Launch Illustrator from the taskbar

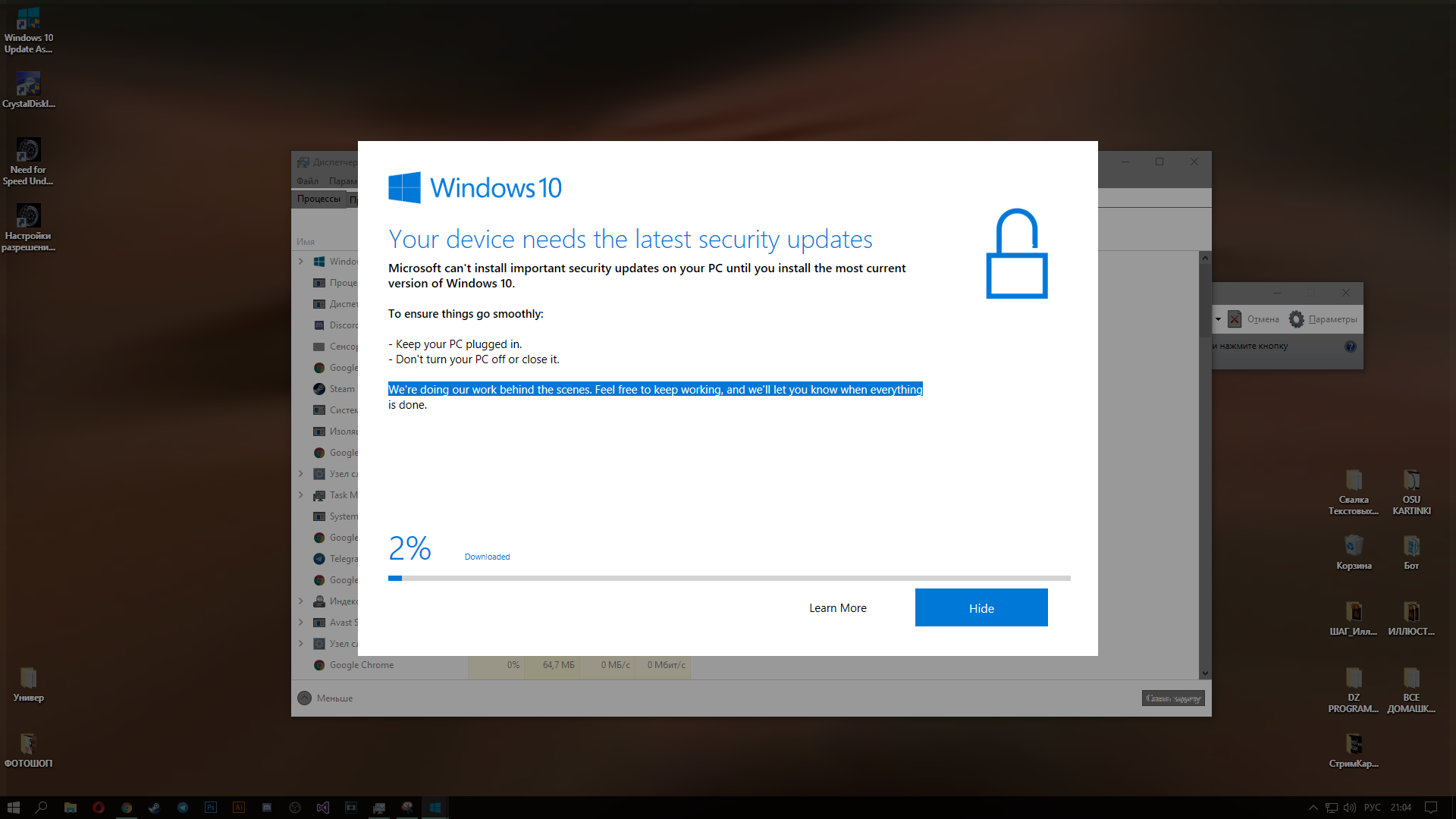[239, 808]
